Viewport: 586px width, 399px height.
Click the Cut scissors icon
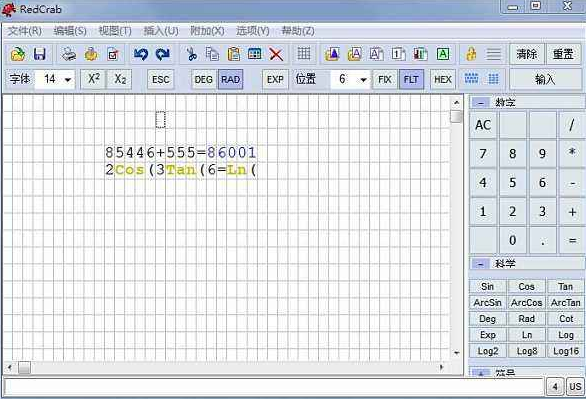pos(192,55)
